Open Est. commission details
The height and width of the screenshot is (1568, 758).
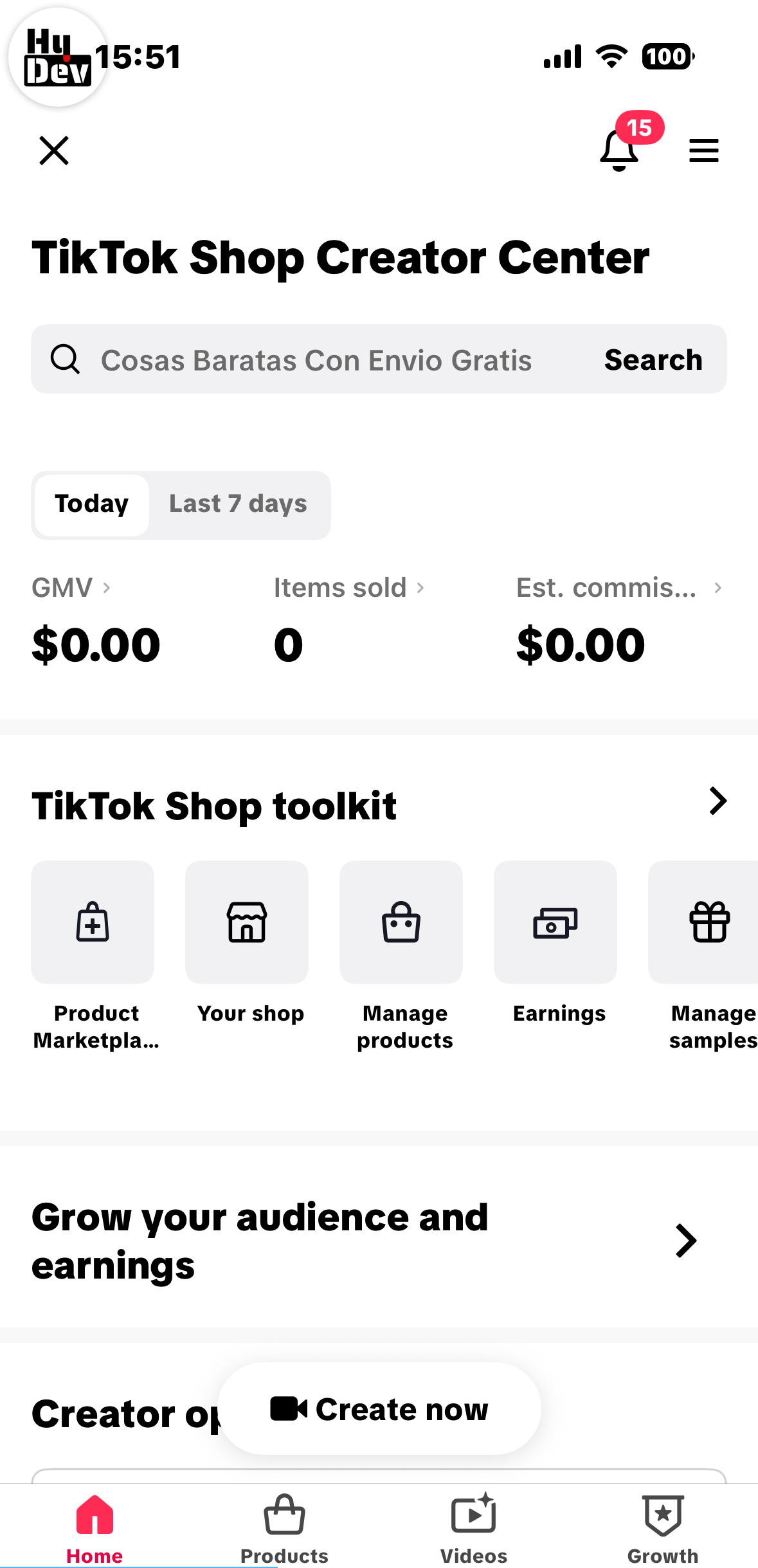point(717,588)
